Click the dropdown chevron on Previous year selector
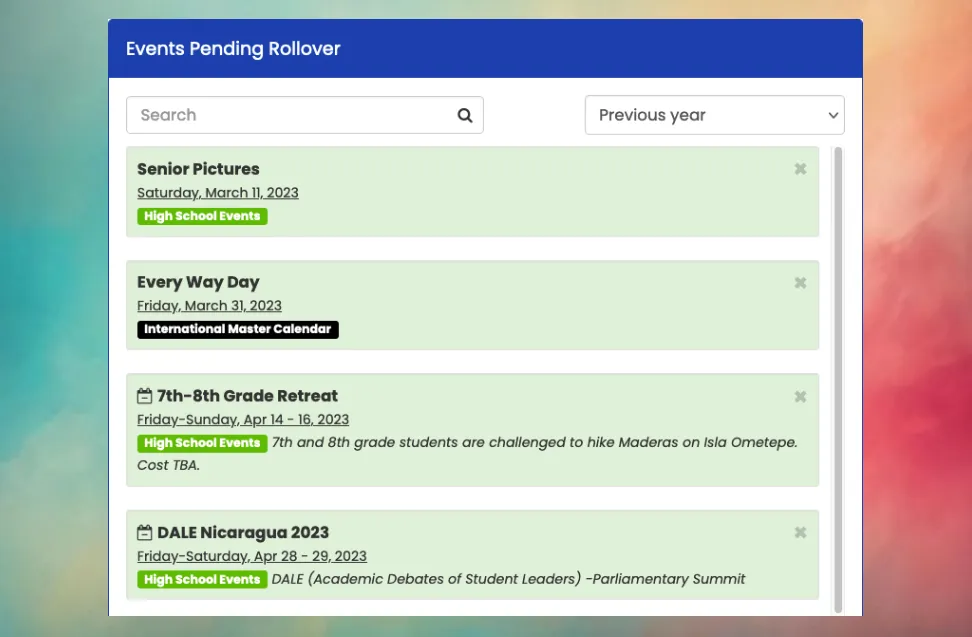This screenshot has height=637, width=972. coord(833,115)
